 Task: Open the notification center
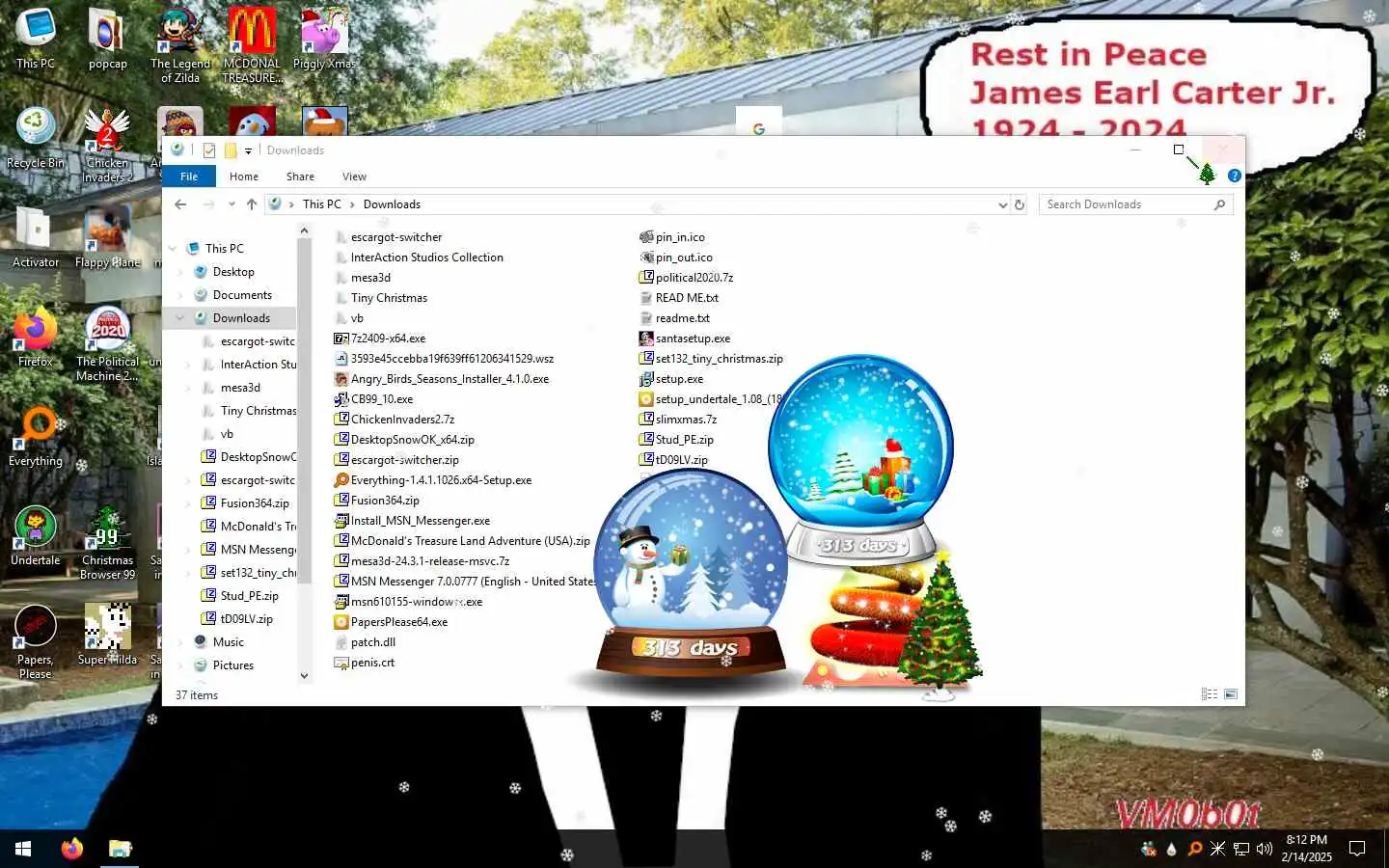coord(1357,849)
